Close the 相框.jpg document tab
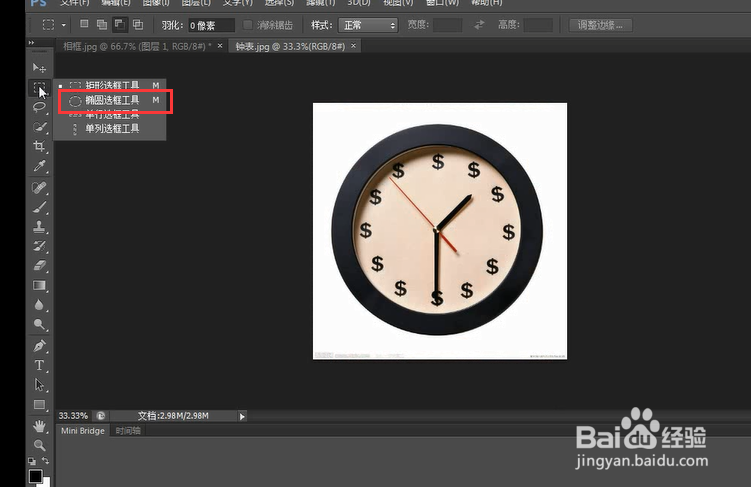Image resolution: width=751 pixels, height=487 pixels. [x=220, y=45]
